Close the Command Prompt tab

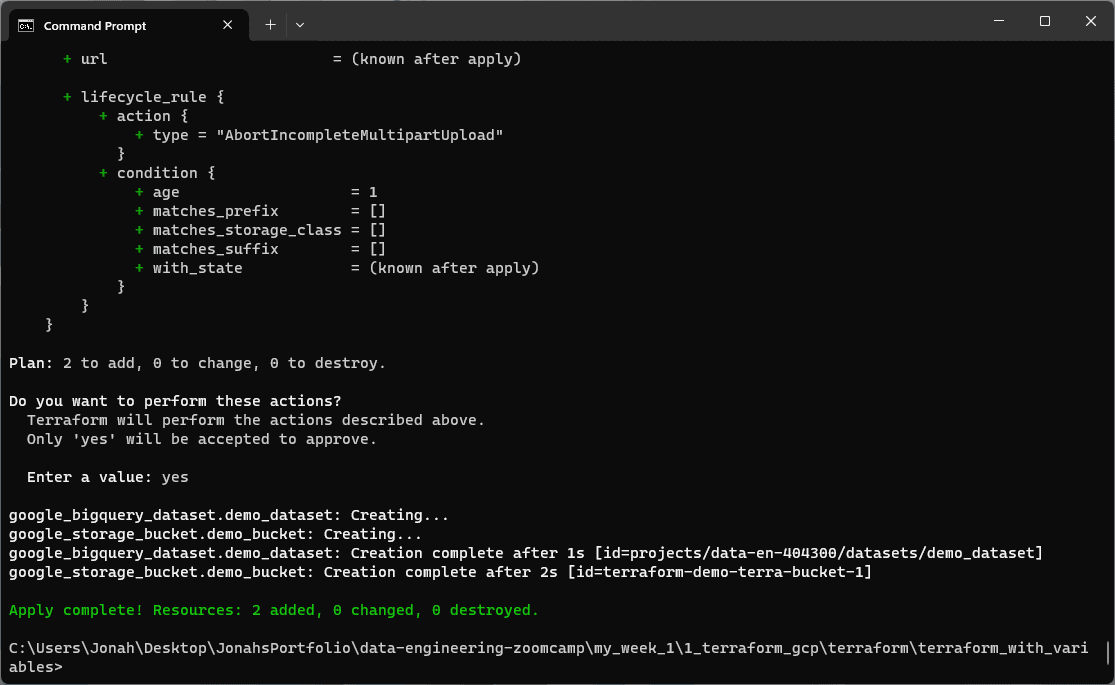point(228,25)
